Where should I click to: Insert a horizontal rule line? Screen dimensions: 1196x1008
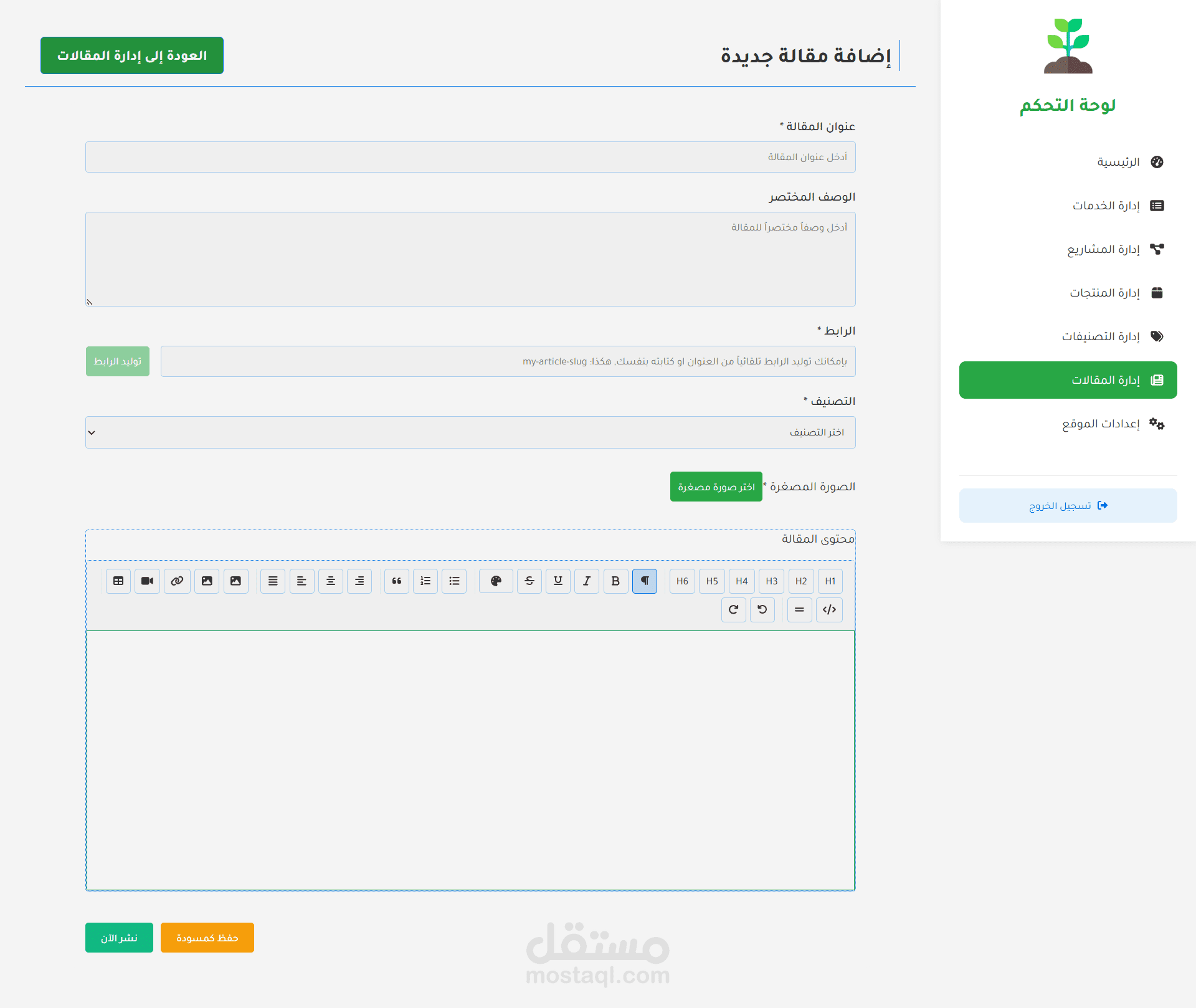[799, 610]
